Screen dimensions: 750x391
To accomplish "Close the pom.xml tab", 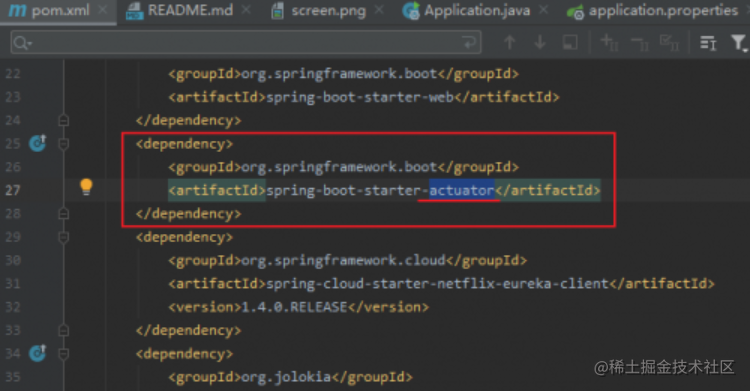I will coord(102,10).
